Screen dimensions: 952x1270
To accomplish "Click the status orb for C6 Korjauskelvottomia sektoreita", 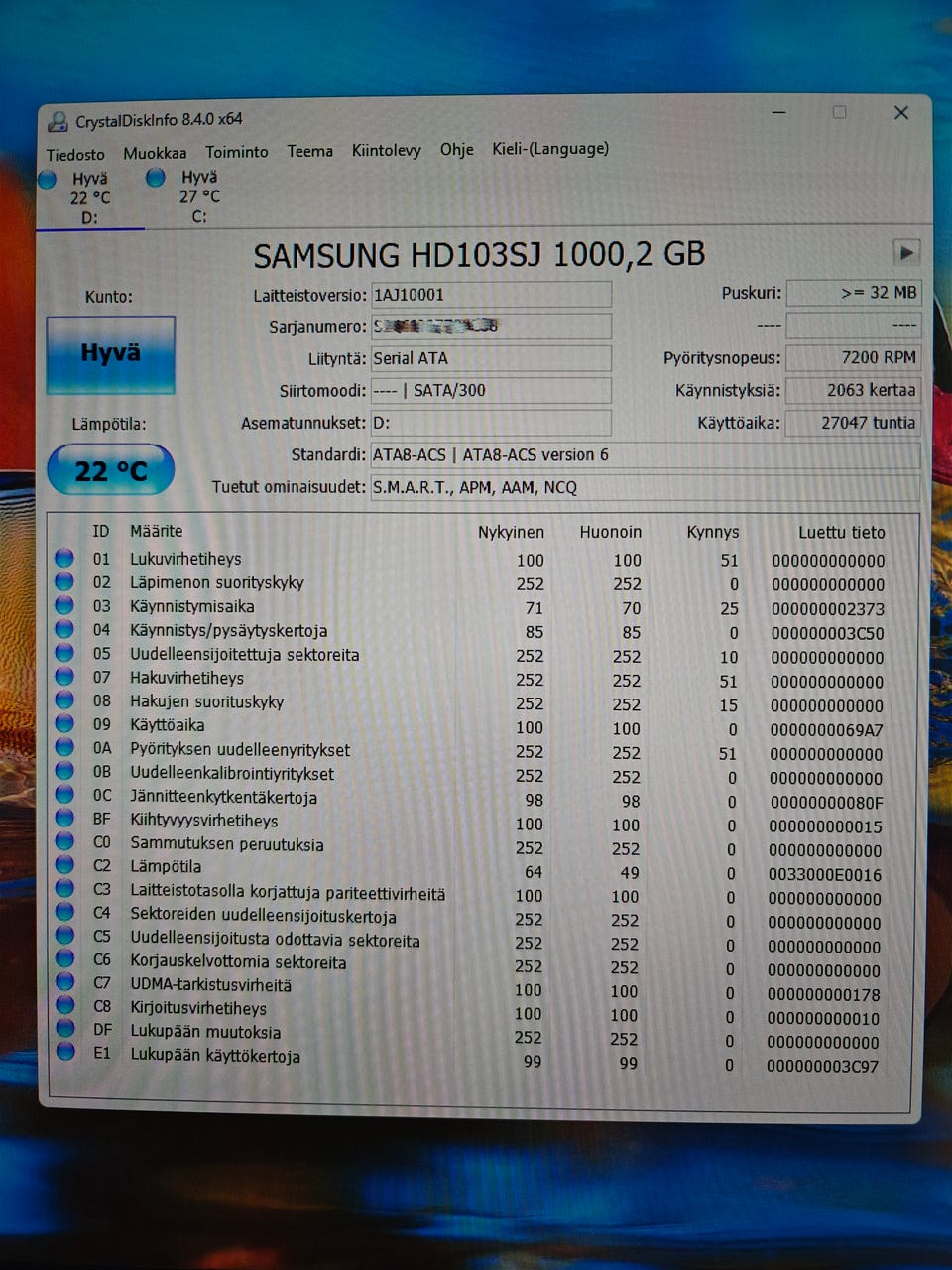I will point(64,958).
